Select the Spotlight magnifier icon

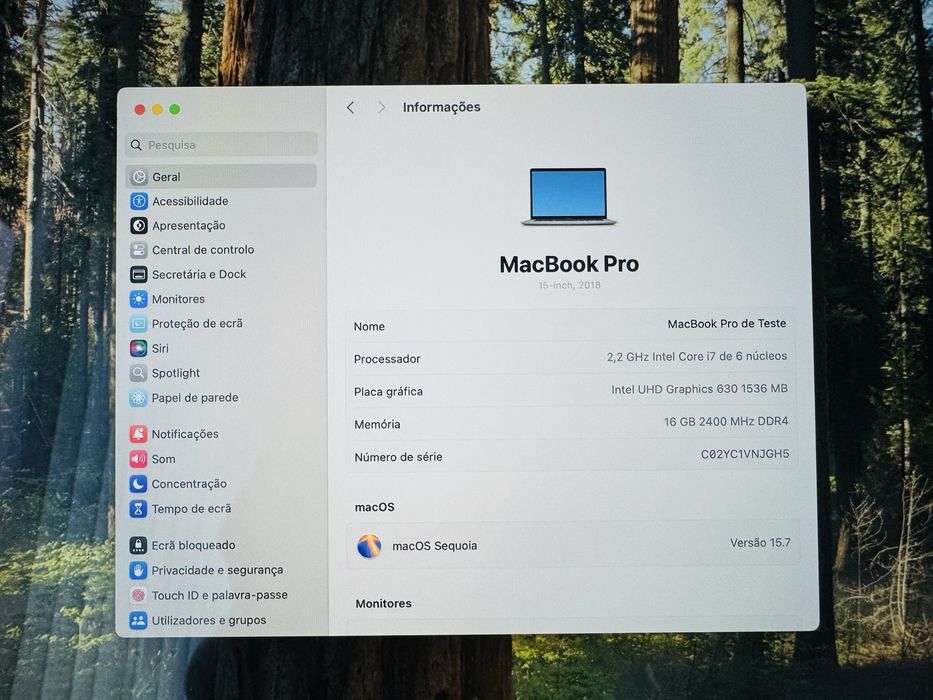tap(139, 373)
